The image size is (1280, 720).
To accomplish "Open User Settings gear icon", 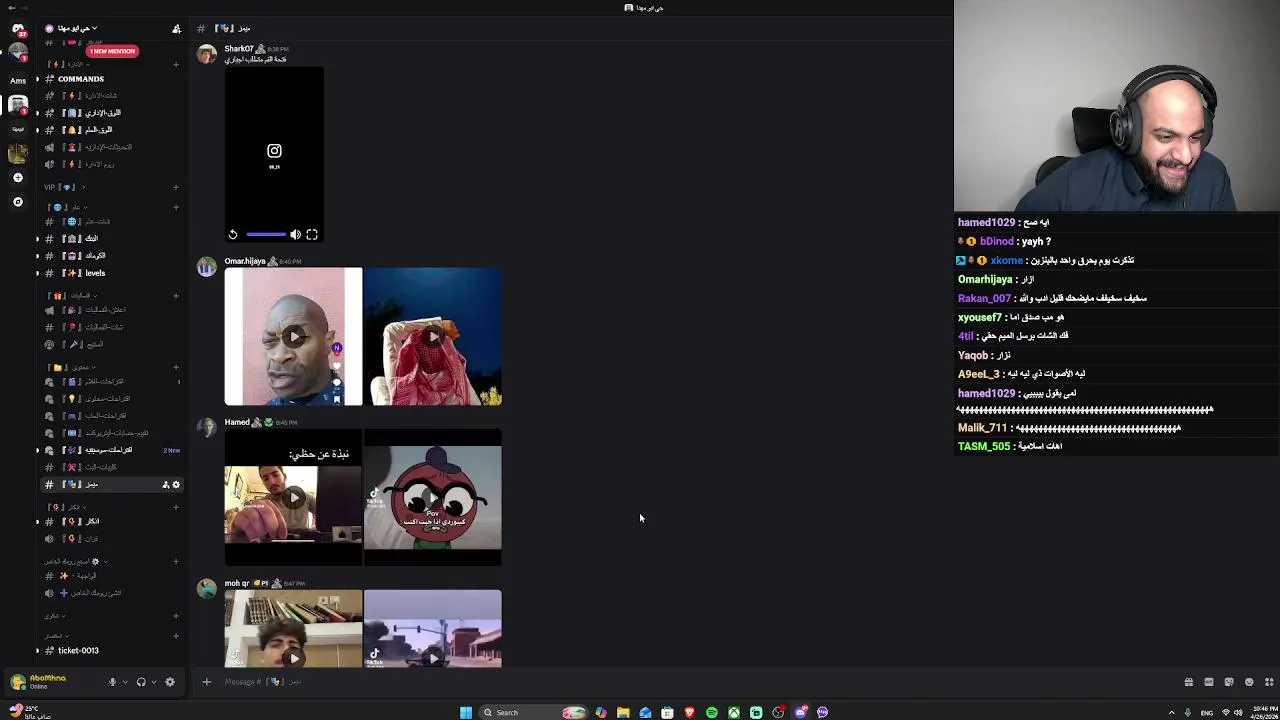I will [x=170, y=682].
